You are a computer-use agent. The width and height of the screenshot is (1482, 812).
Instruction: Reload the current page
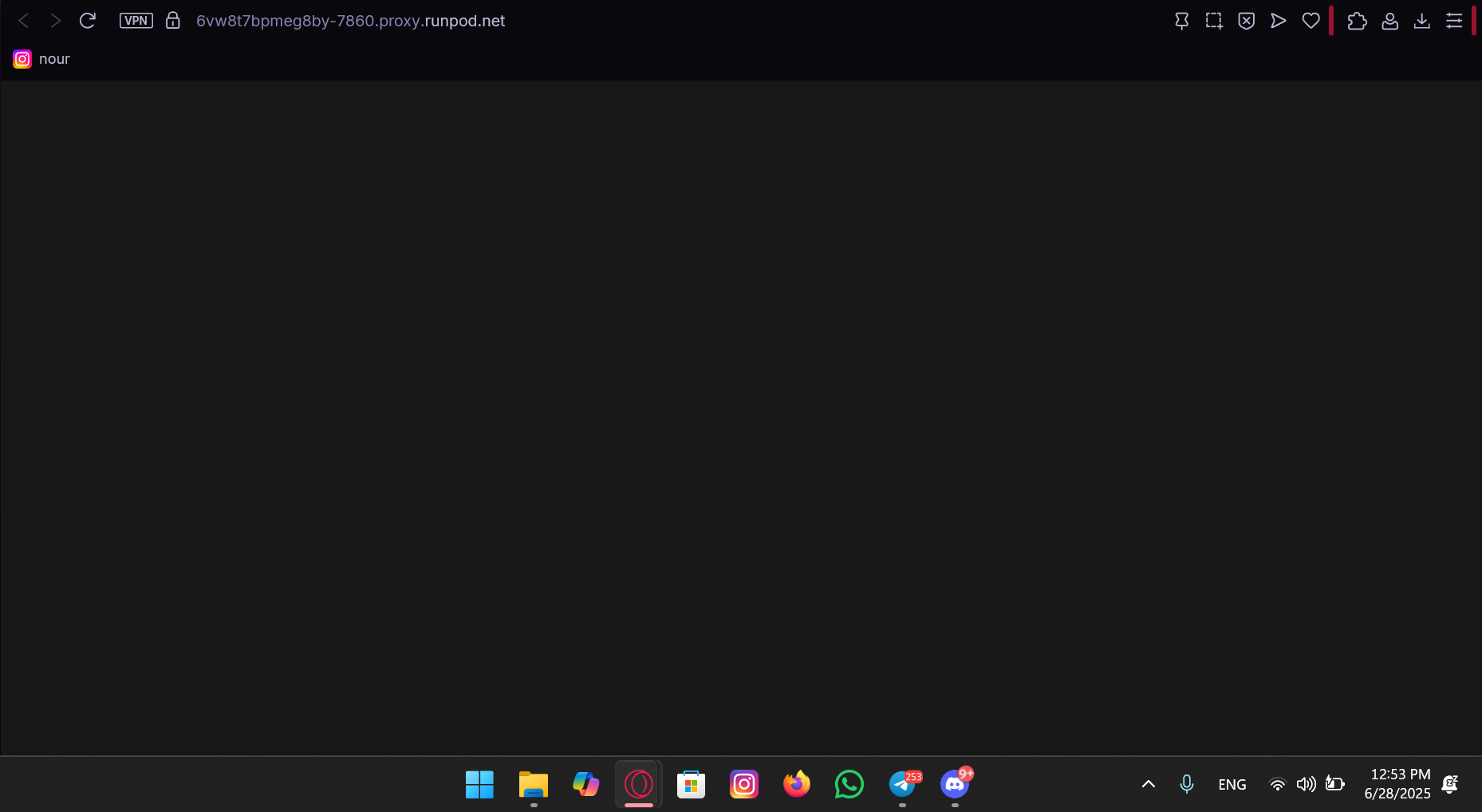coord(88,21)
